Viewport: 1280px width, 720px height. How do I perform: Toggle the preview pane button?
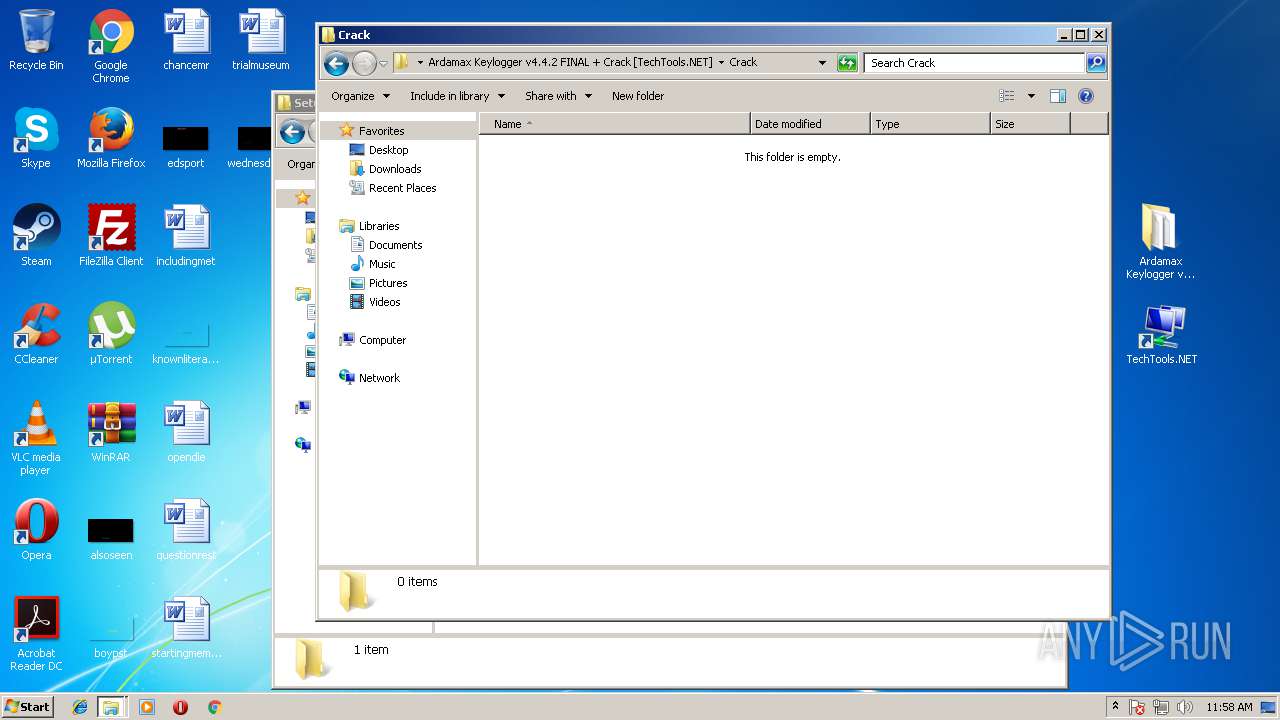[x=1058, y=96]
